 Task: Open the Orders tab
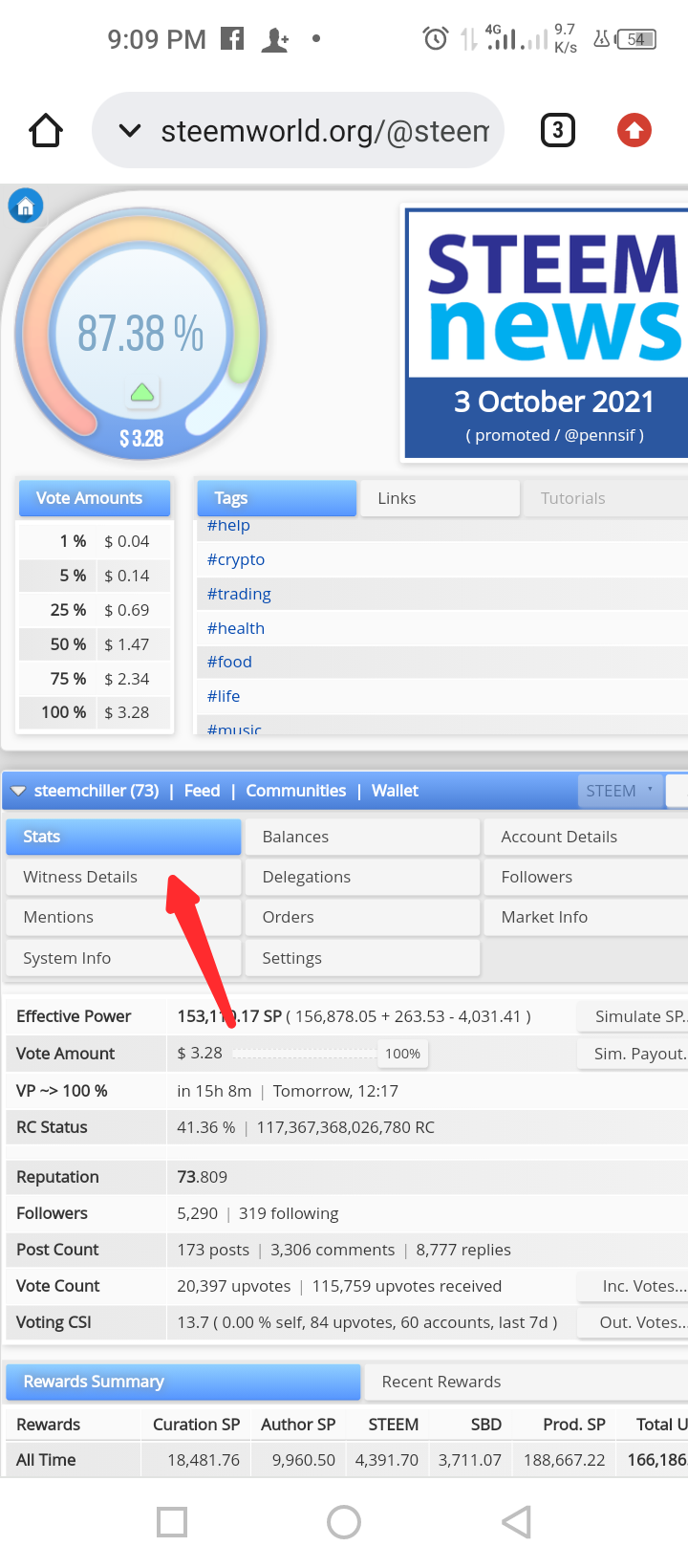(362, 917)
